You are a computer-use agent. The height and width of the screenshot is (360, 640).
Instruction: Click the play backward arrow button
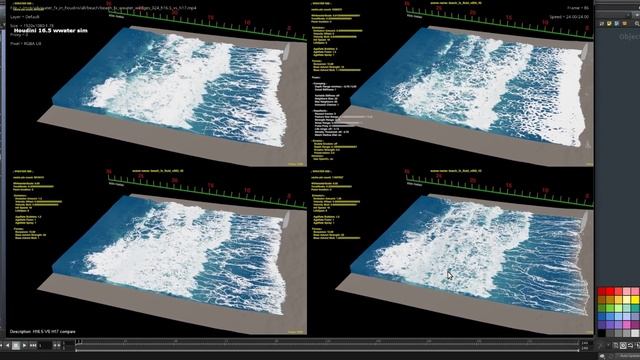click(7, 345)
